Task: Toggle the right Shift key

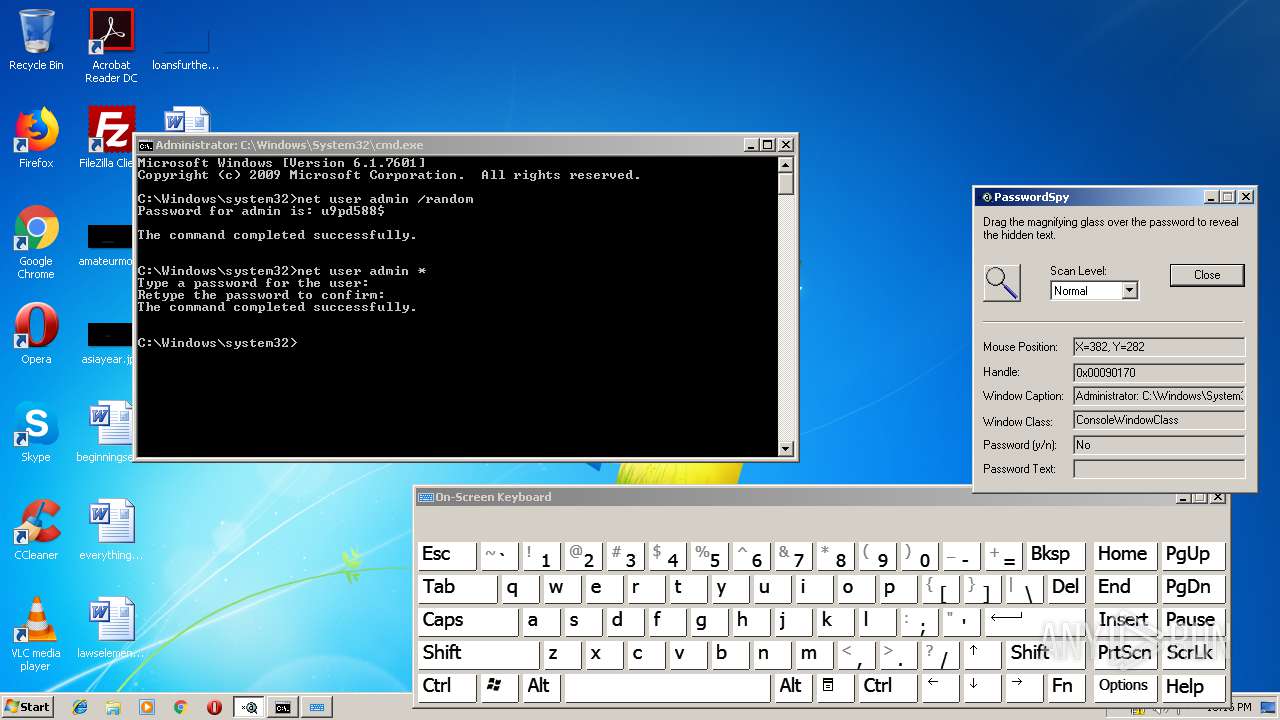Action: (x=1046, y=654)
